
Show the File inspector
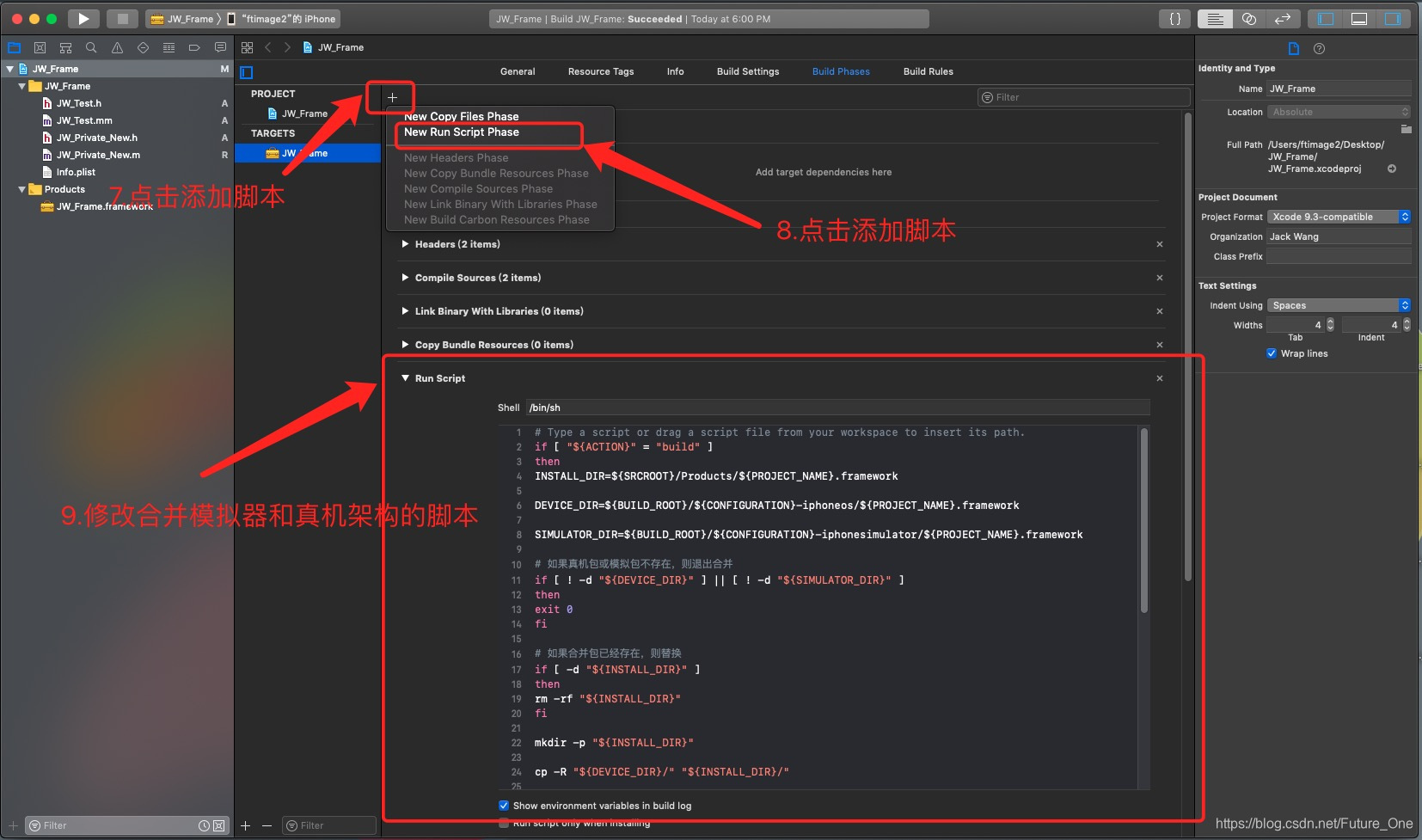pyautogui.click(x=1294, y=48)
